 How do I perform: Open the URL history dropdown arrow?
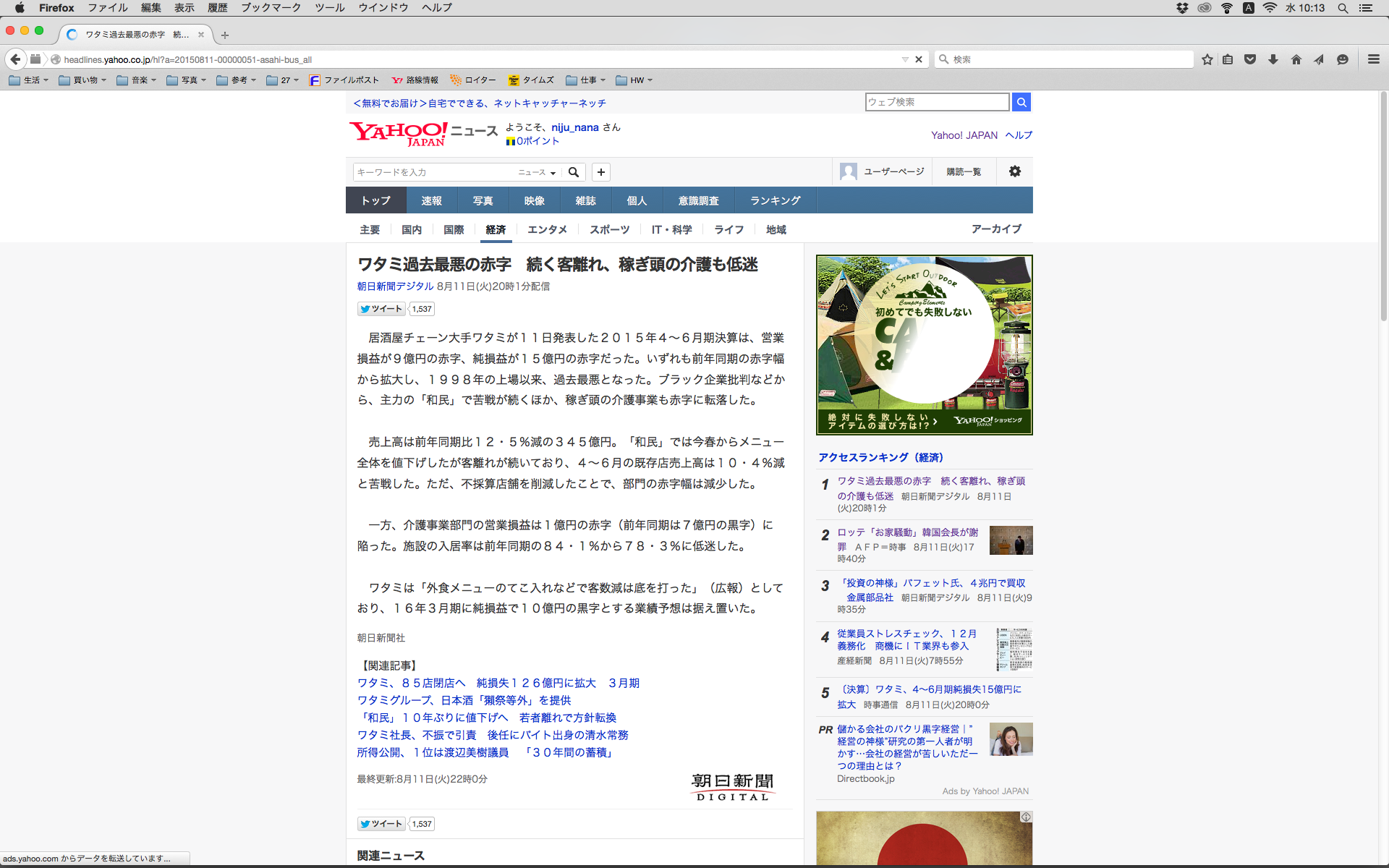coord(904,59)
